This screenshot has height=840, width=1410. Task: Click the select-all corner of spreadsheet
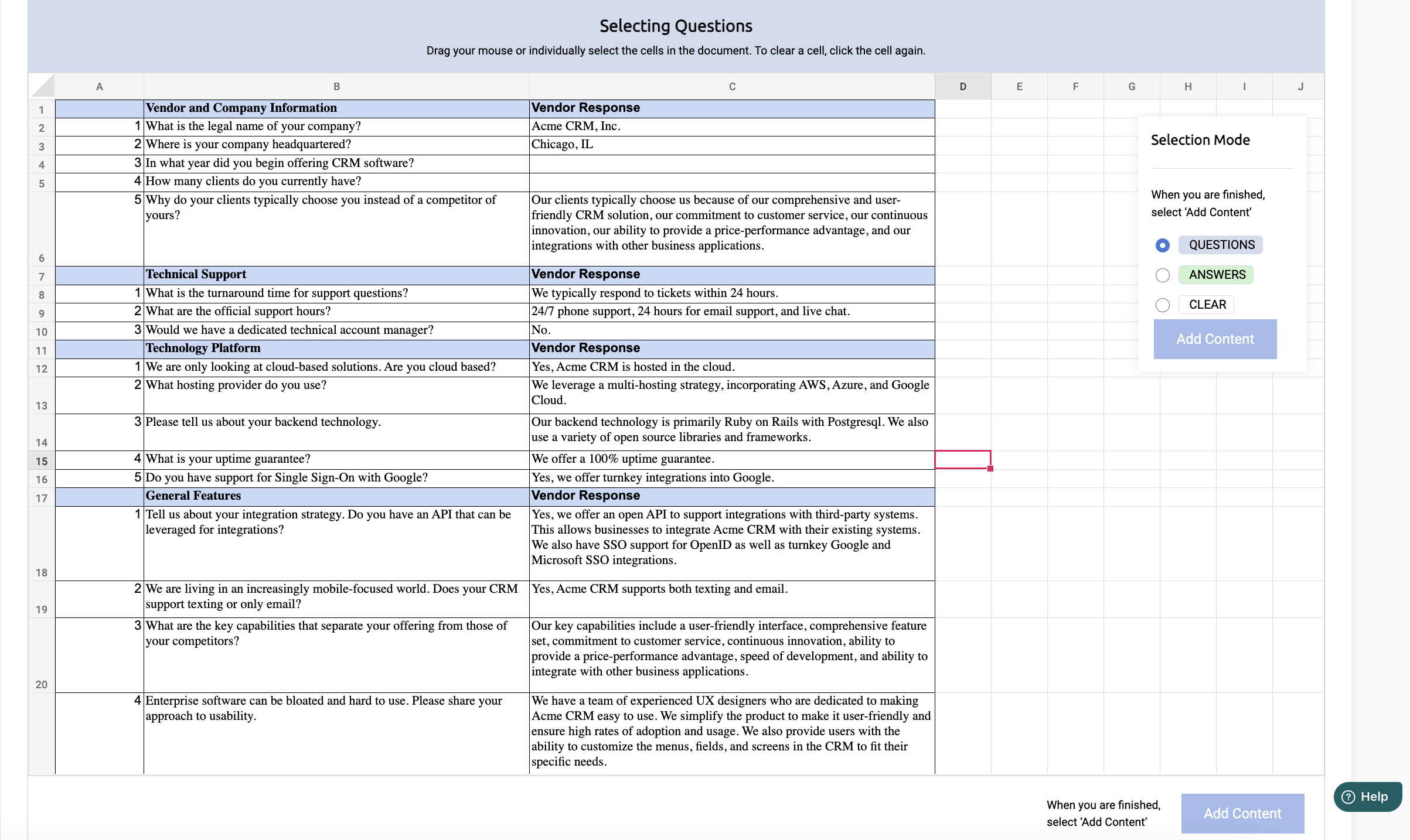pyautogui.click(x=42, y=87)
